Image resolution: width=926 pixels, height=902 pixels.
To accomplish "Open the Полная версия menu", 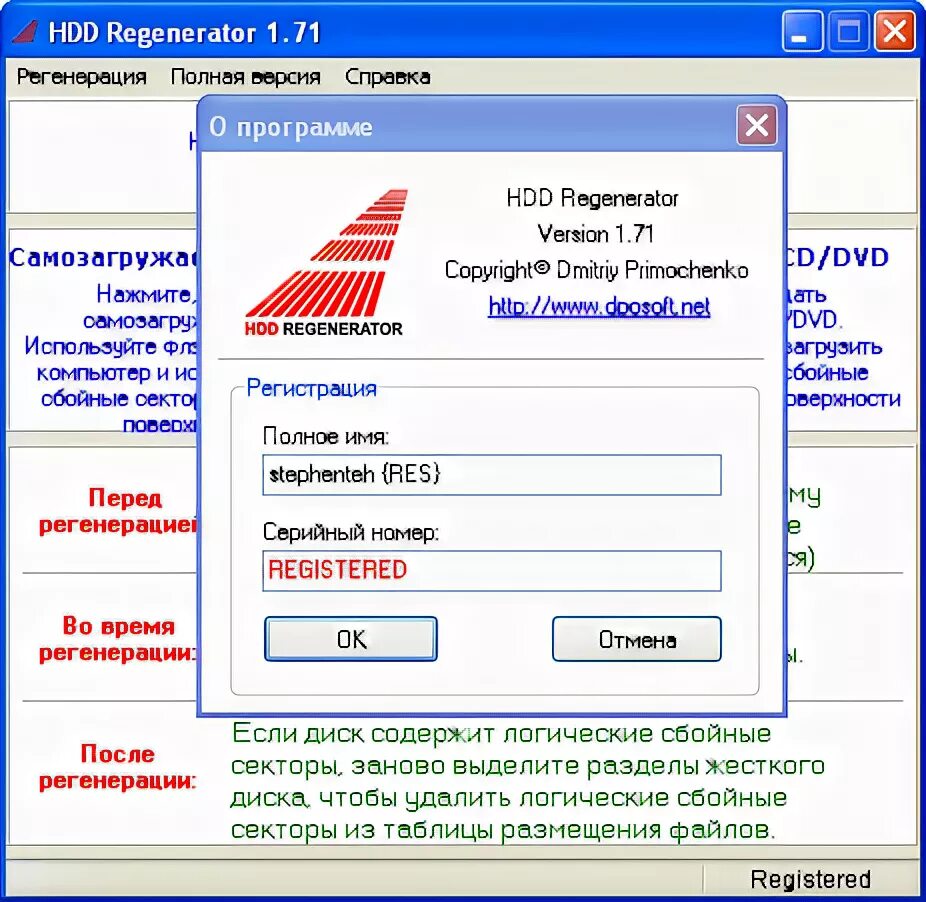I will click(x=245, y=77).
